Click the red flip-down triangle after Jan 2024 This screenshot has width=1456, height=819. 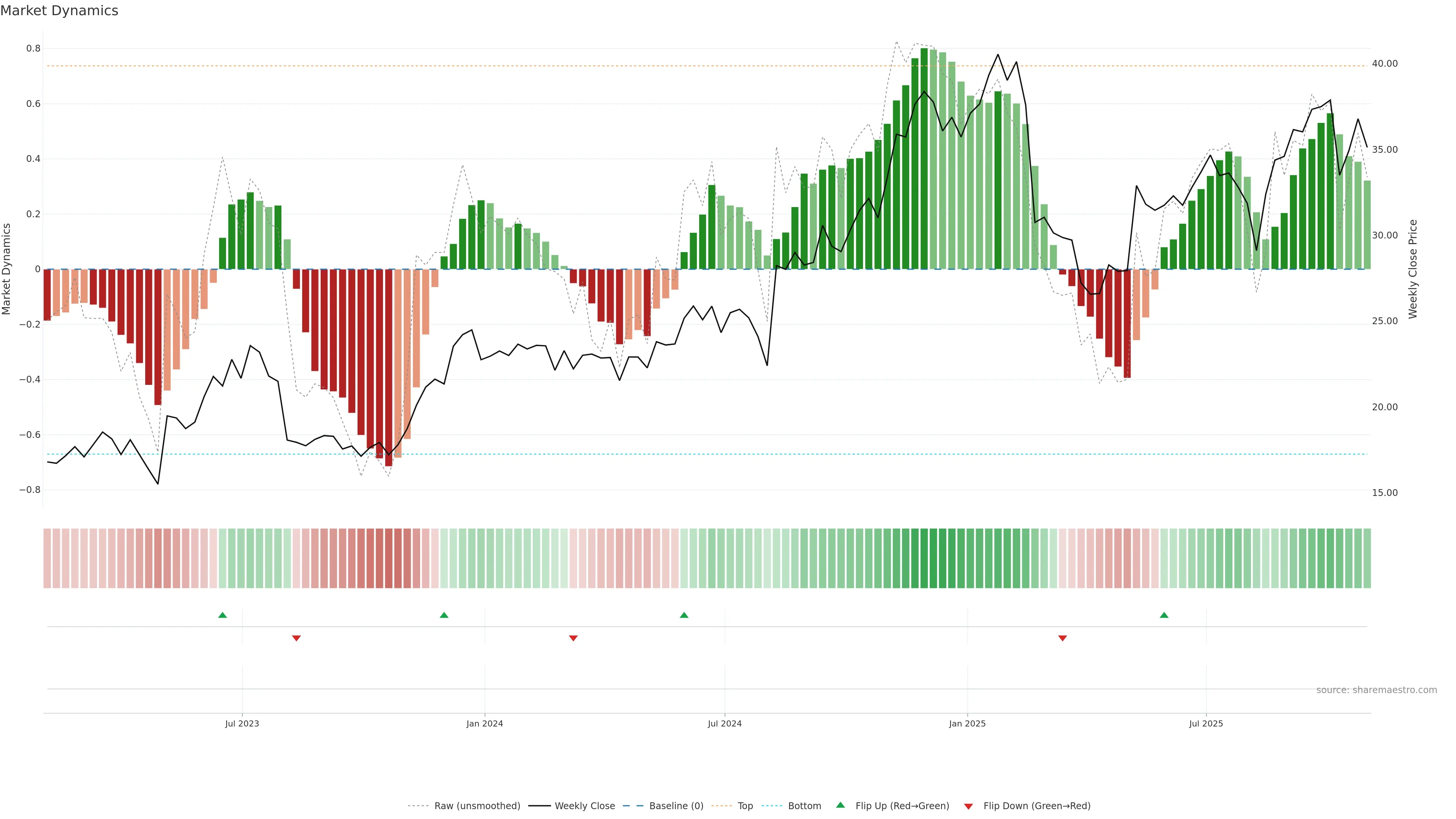click(573, 638)
